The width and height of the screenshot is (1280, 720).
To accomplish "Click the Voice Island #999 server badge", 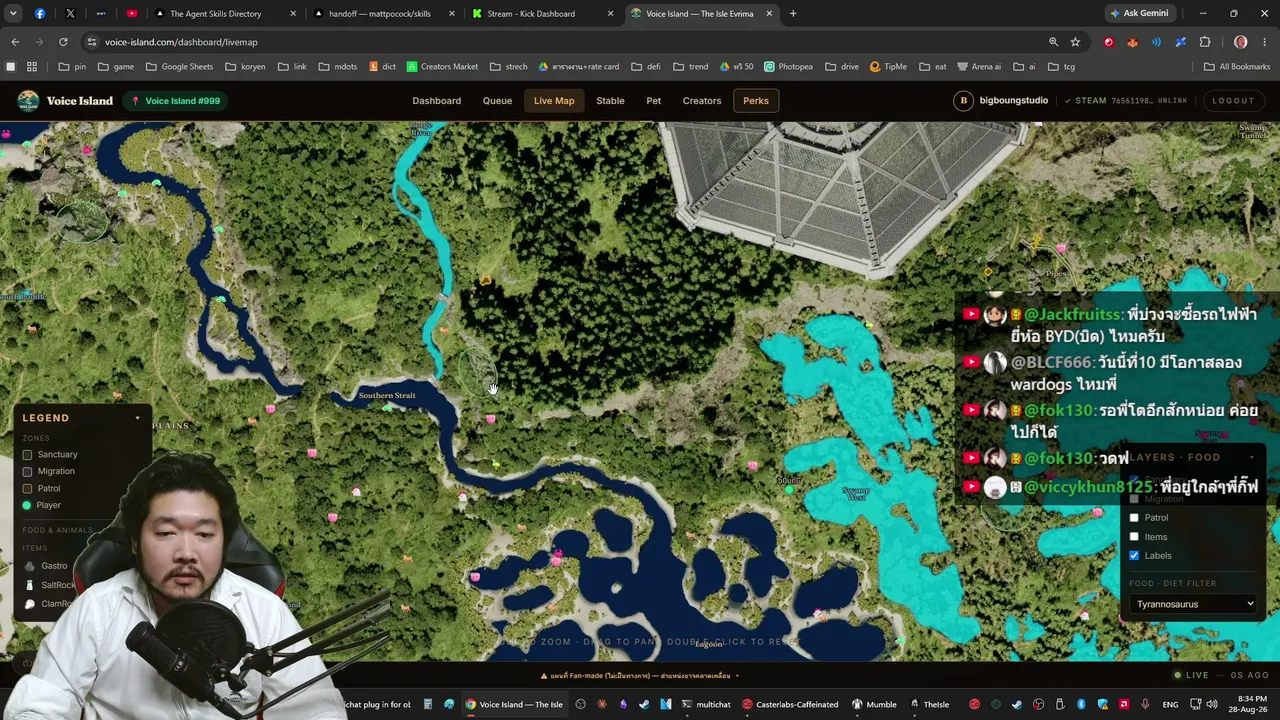I will (175, 101).
